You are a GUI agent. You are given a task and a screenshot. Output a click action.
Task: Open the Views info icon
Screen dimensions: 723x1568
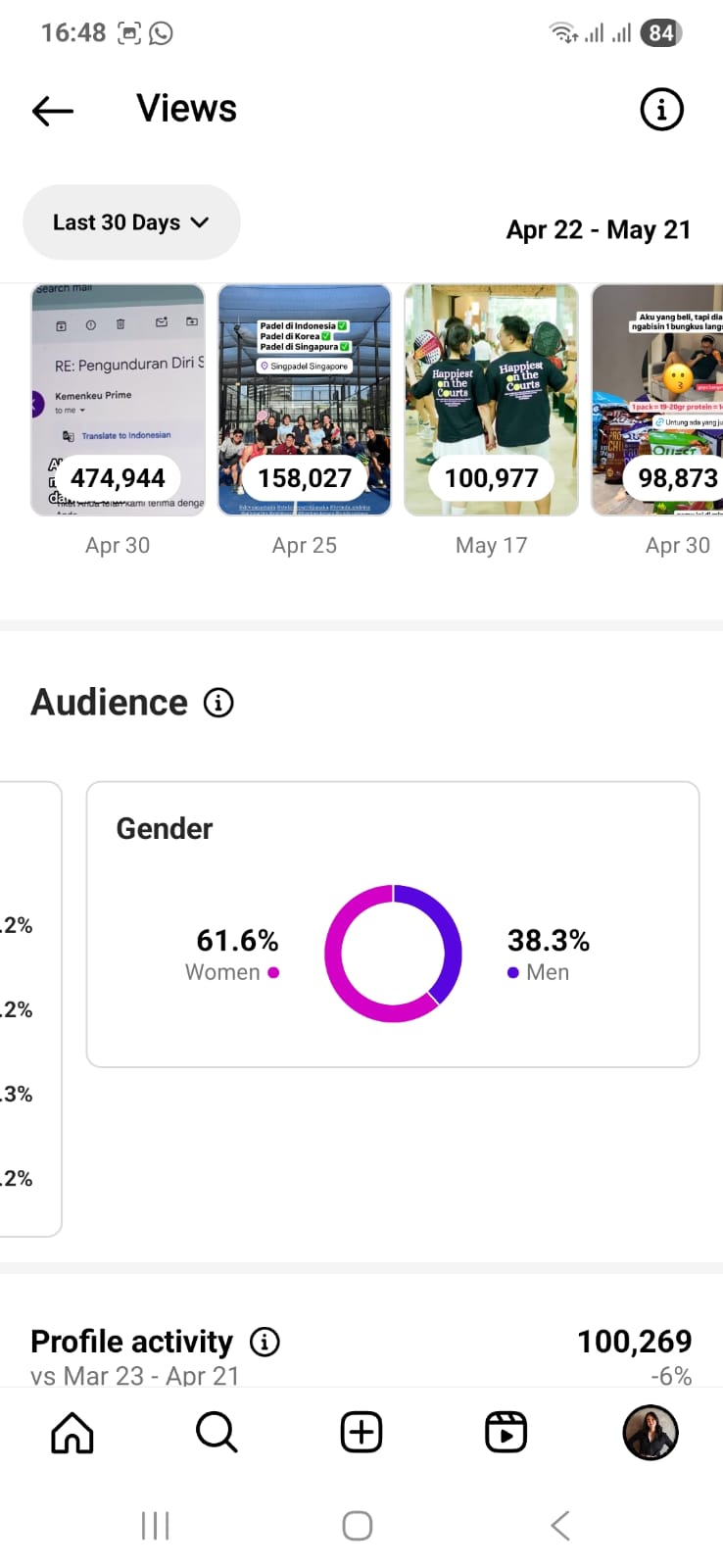point(661,110)
